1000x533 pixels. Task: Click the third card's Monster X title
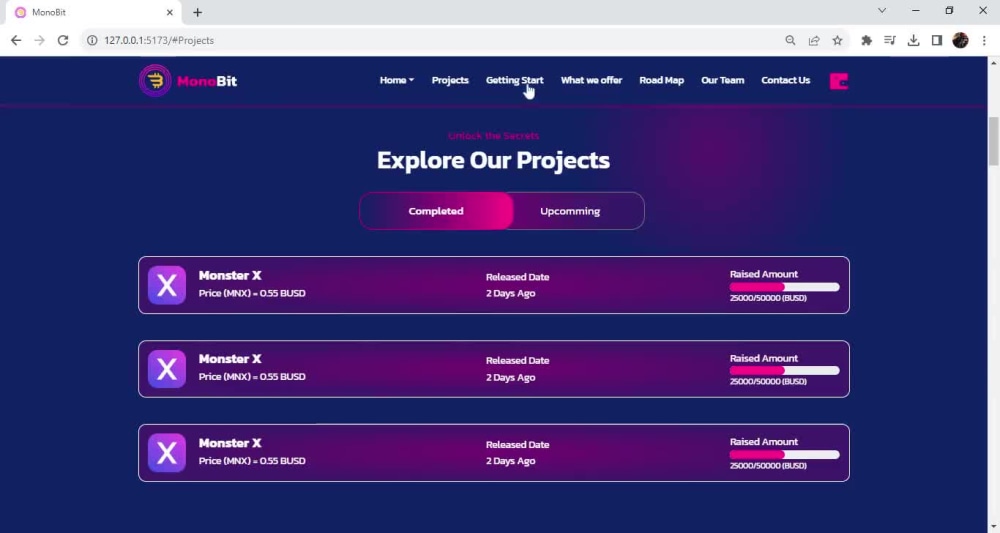tap(230, 443)
